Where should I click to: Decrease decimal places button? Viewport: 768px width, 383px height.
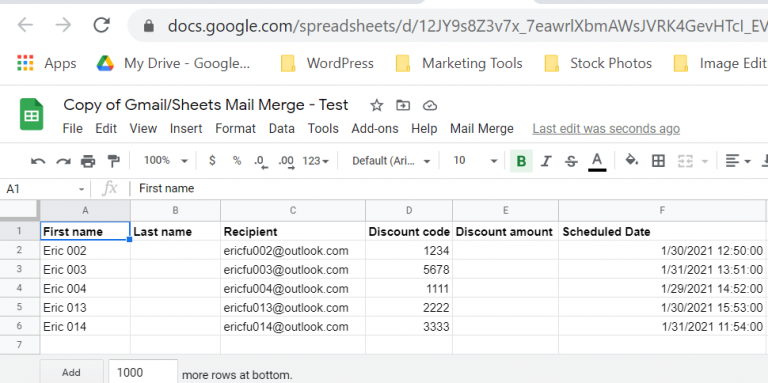(262, 162)
